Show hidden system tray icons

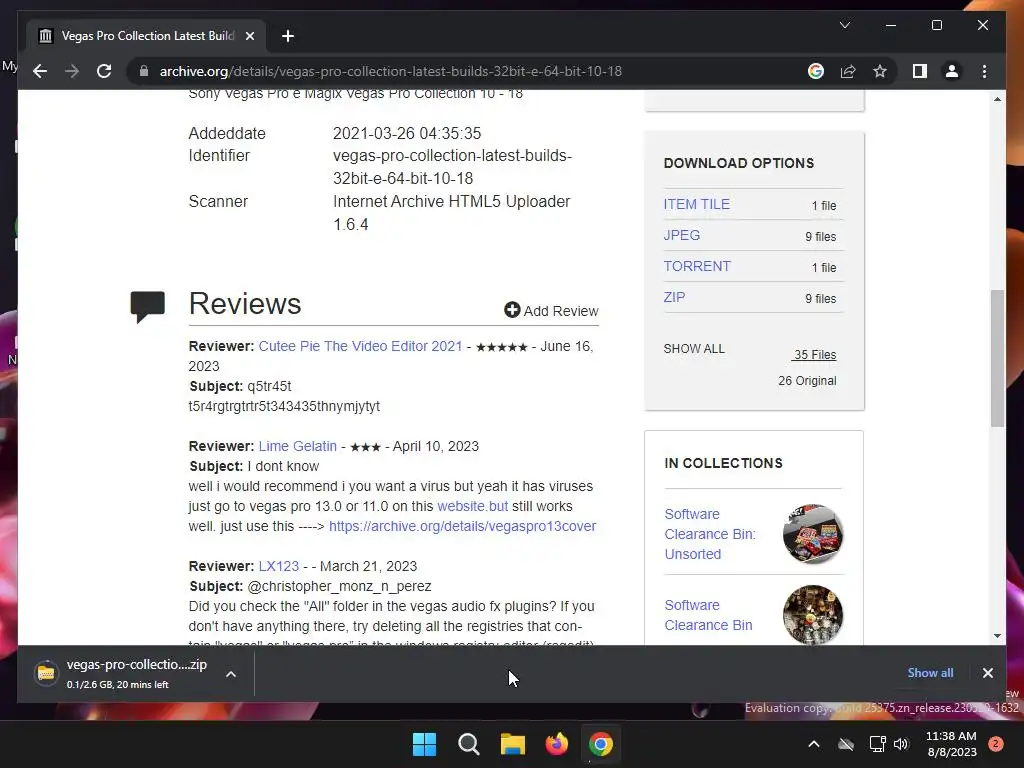(x=814, y=744)
